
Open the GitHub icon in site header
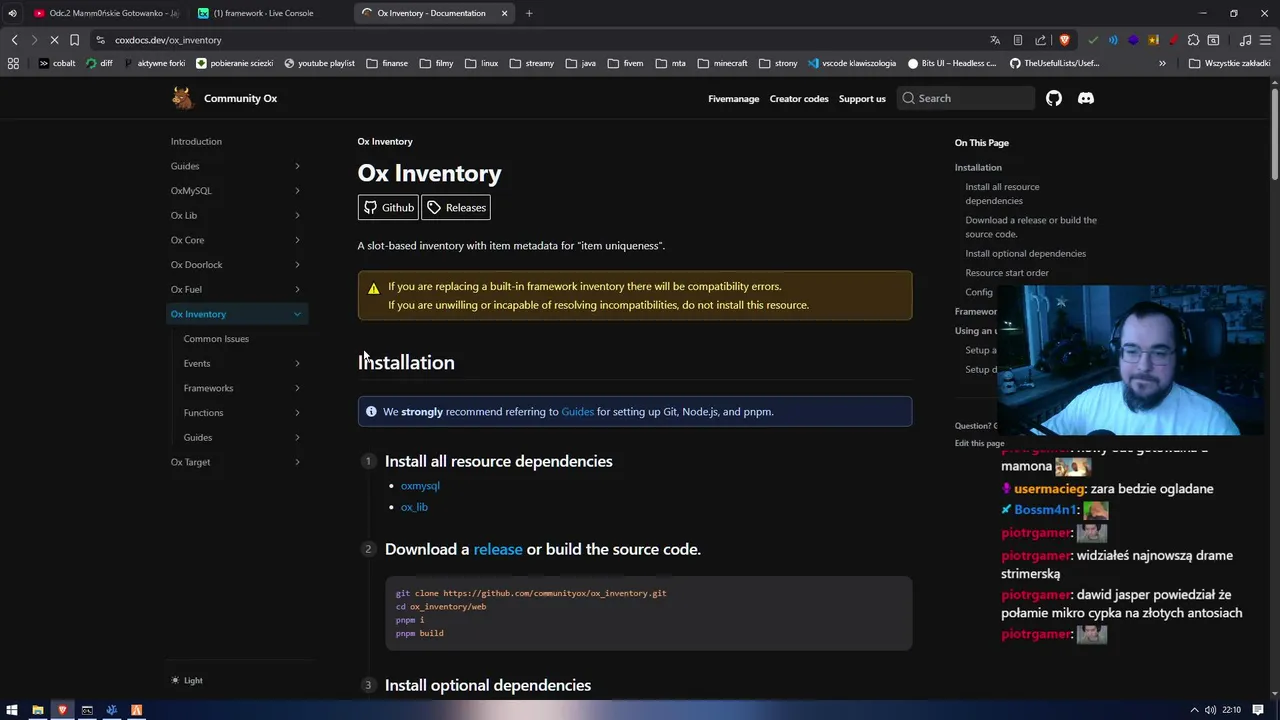point(1054,98)
